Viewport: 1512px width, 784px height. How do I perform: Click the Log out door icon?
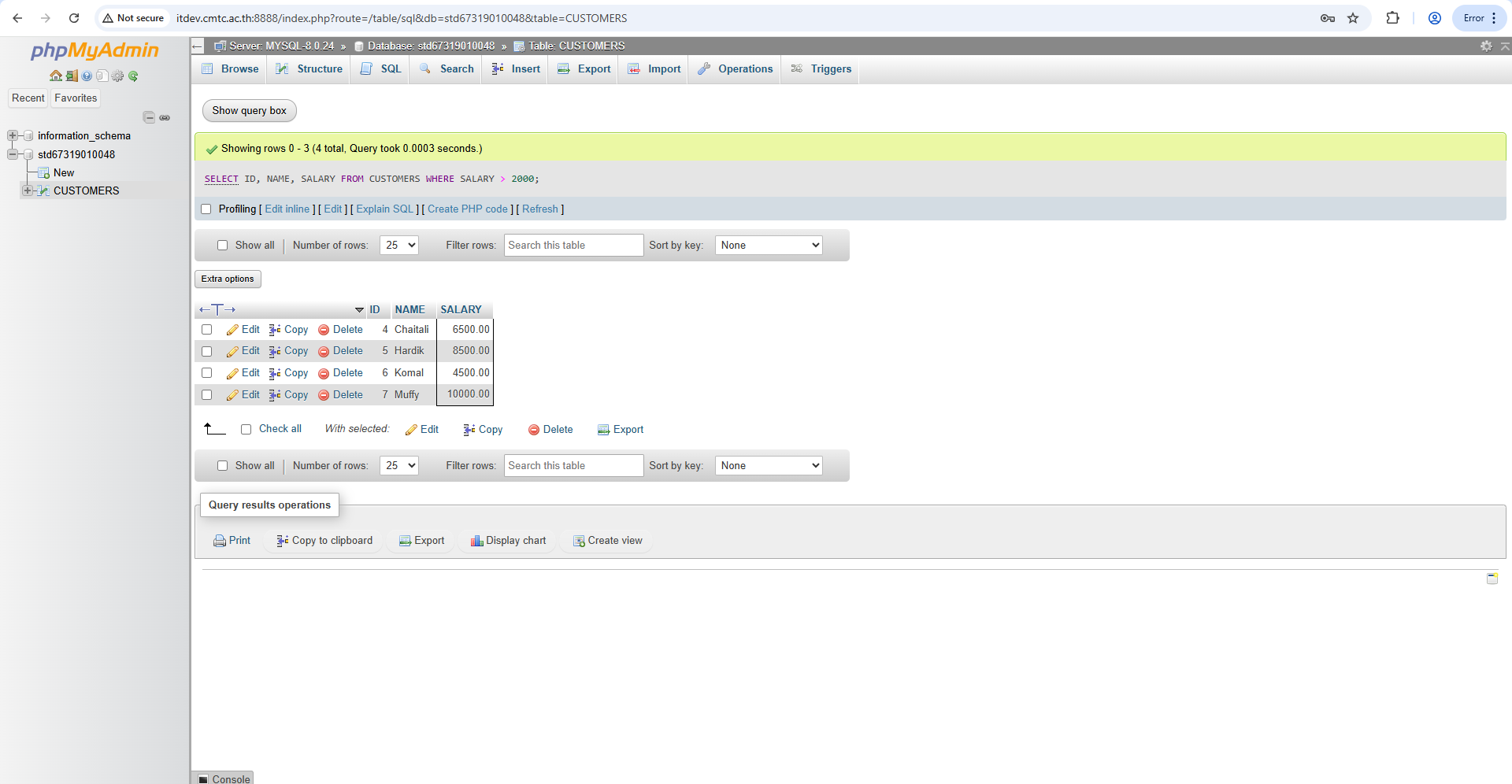tap(72, 76)
